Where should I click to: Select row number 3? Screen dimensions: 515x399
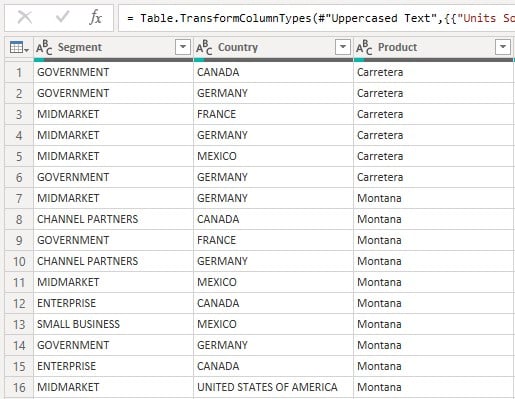pos(19,114)
